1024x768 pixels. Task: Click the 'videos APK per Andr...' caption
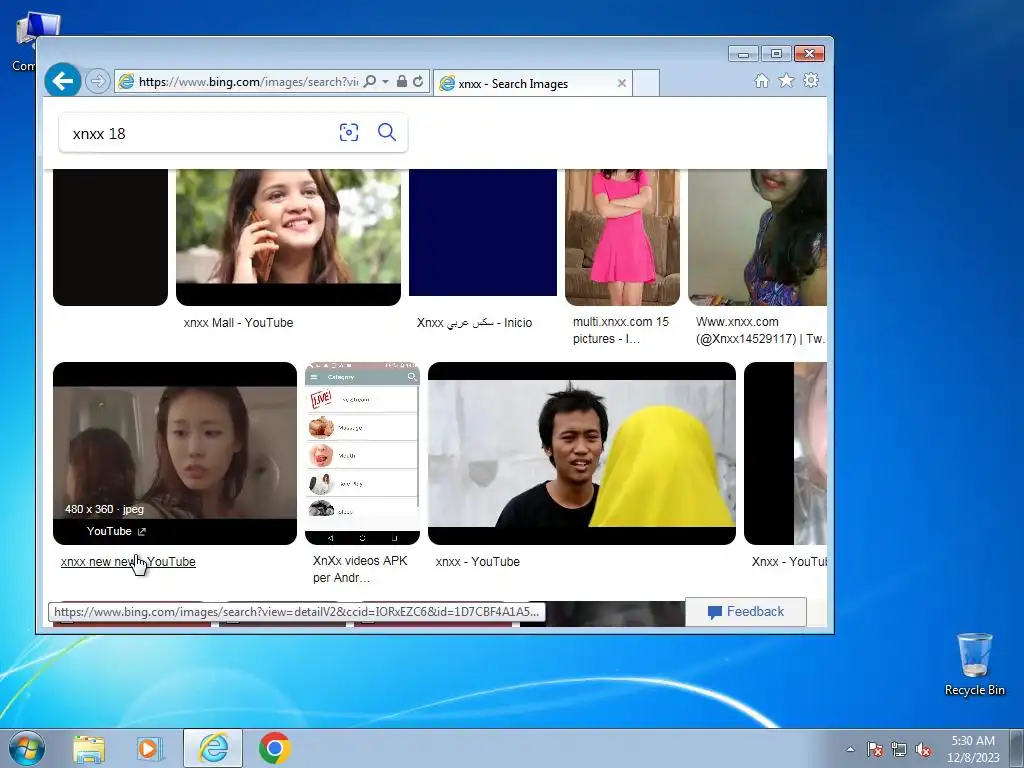(x=360, y=569)
